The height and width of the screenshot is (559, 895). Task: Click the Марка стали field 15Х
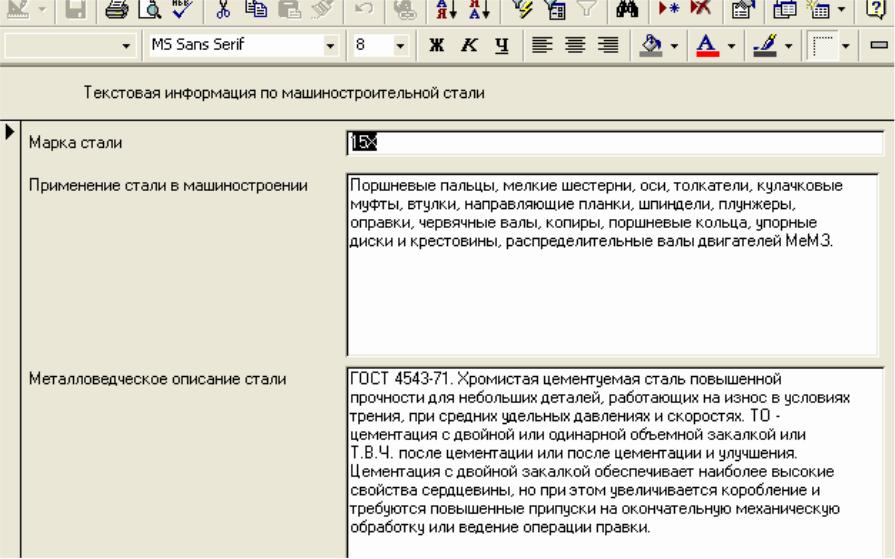coord(615,143)
